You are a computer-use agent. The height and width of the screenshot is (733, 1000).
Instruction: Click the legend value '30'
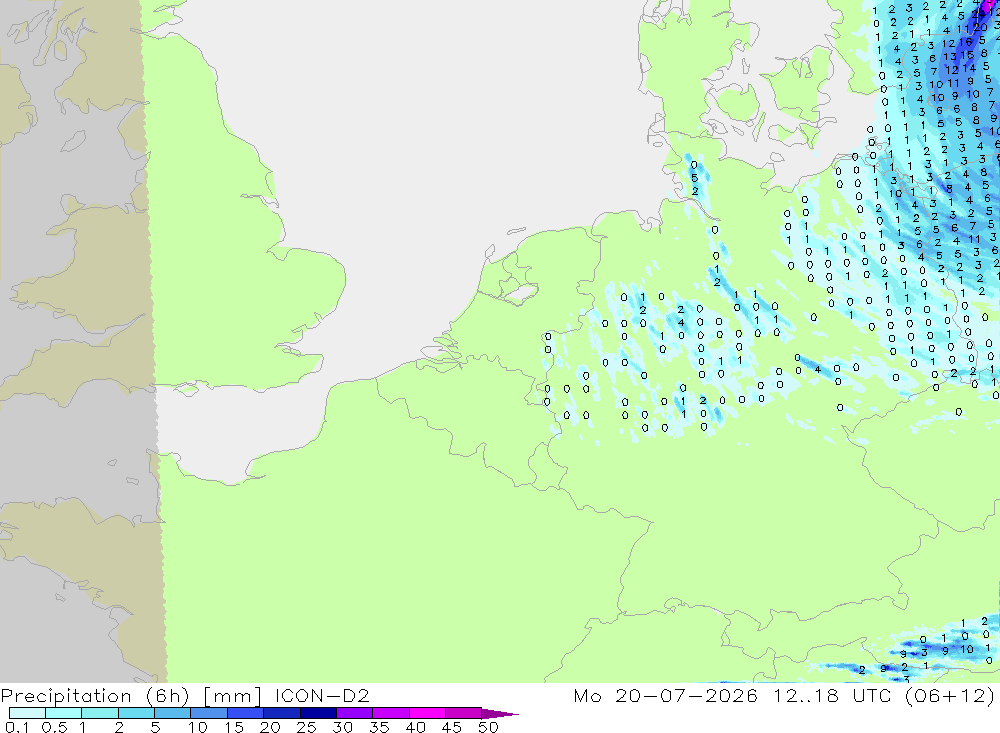pos(342,727)
